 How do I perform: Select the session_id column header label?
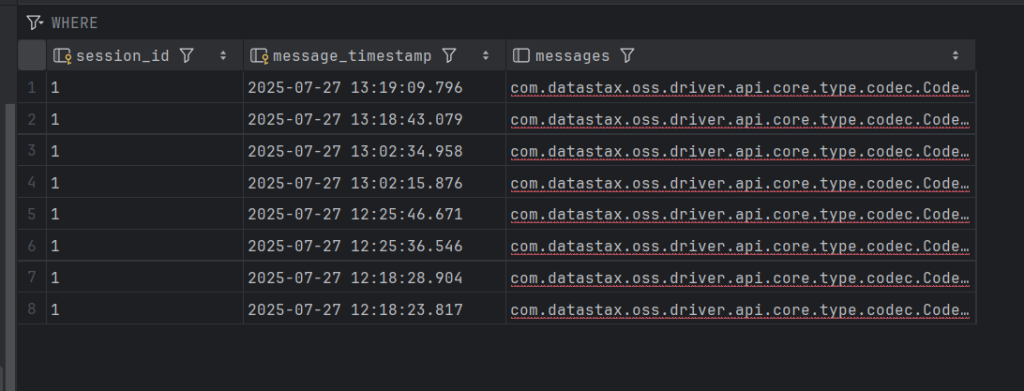coord(123,56)
